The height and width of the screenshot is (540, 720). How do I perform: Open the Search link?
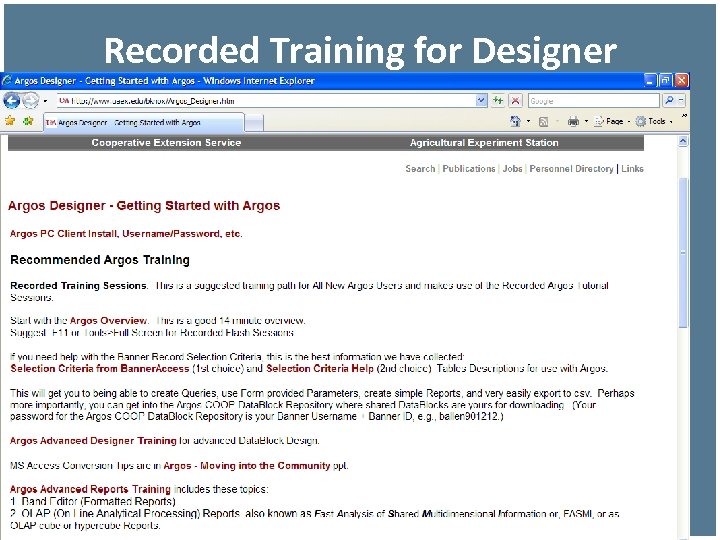click(x=420, y=169)
